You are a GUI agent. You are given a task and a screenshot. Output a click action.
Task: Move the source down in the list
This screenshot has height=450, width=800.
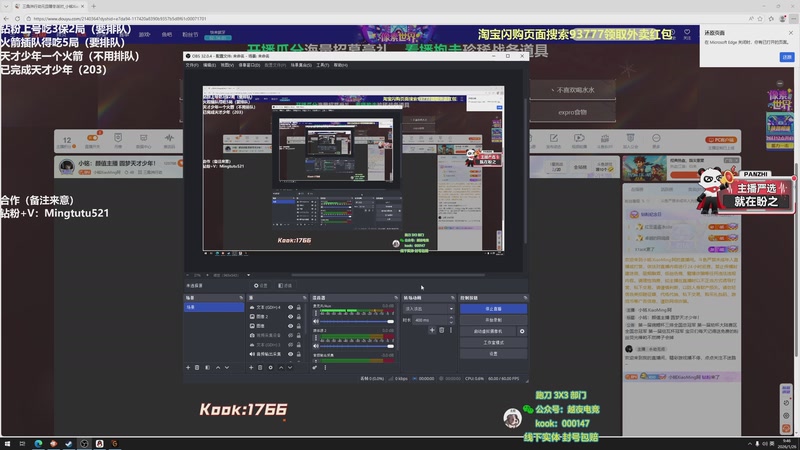[290, 367]
